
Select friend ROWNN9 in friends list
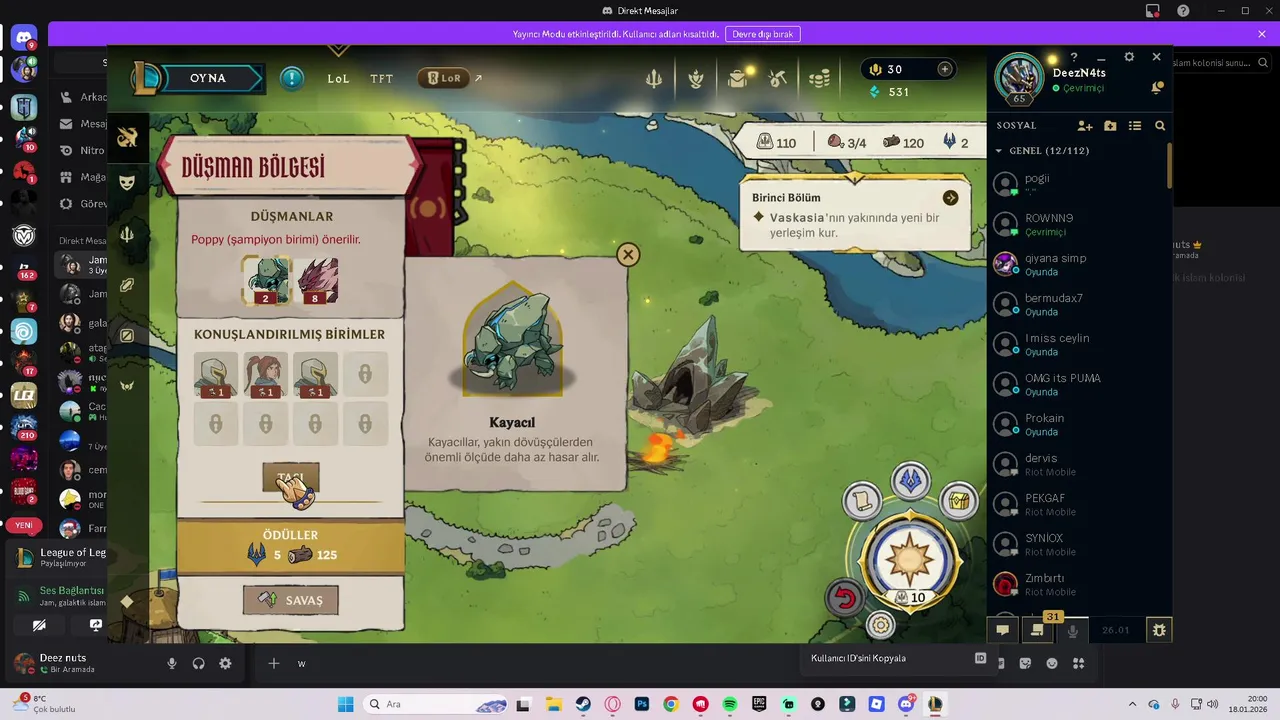point(1078,224)
